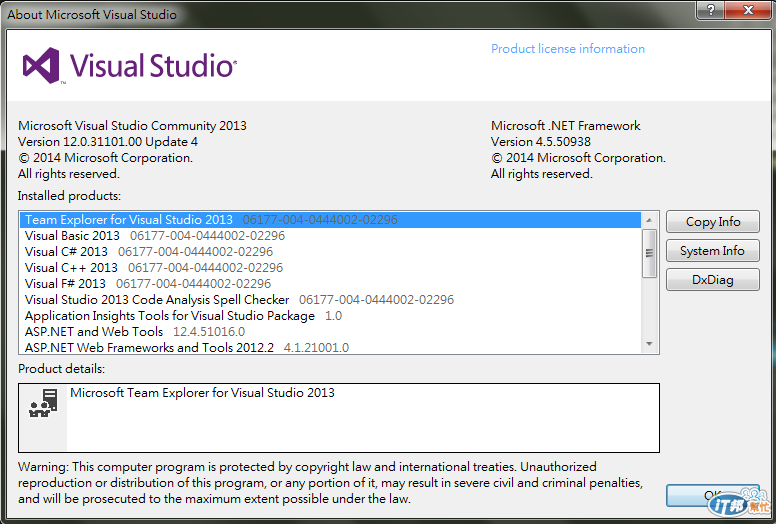Select ASP.NET and Web Tools entry
776x524 pixels.
(x=331, y=332)
